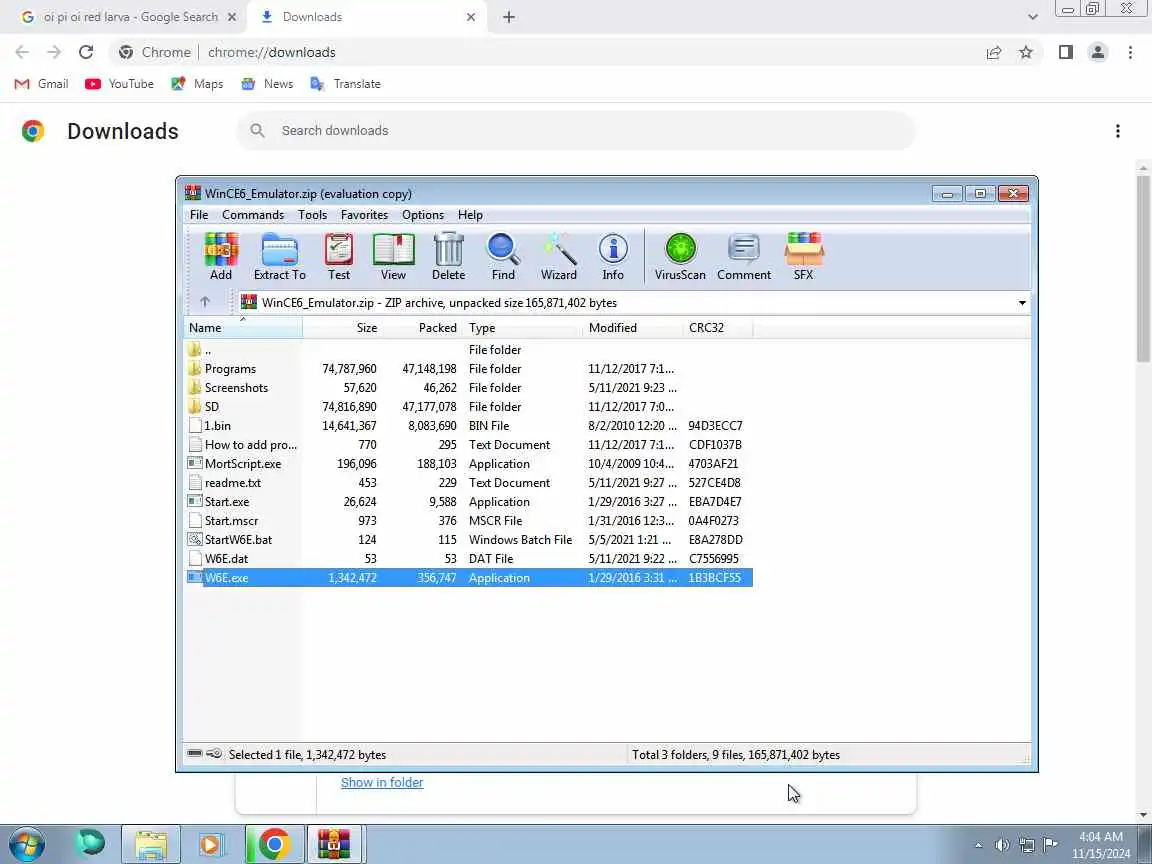Select the Screenshots folder
The height and width of the screenshot is (864, 1152).
coord(468,388)
